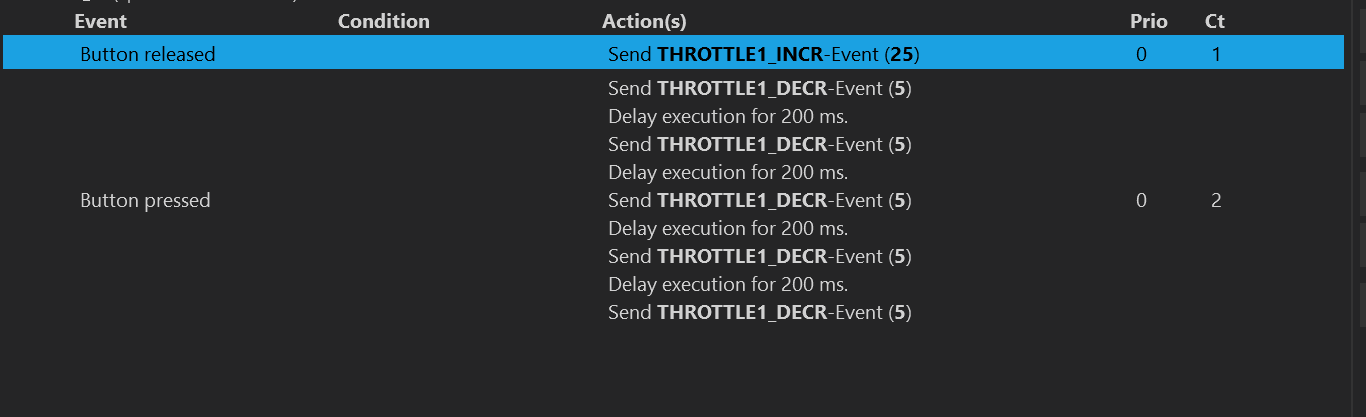Click the first THROTTLE1_DECR-Event action line

(x=759, y=88)
